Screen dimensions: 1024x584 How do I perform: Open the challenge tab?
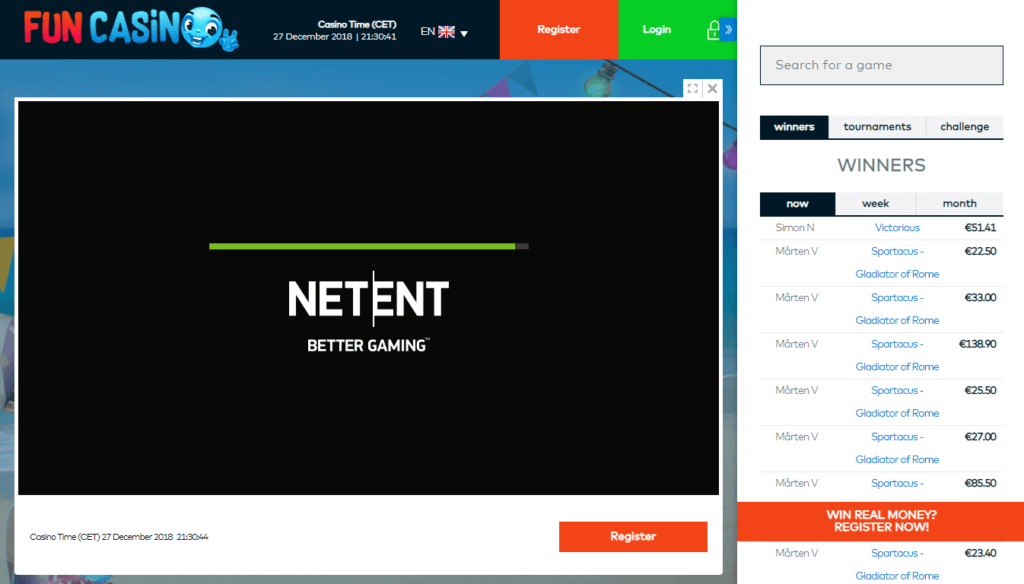pos(965,127)
